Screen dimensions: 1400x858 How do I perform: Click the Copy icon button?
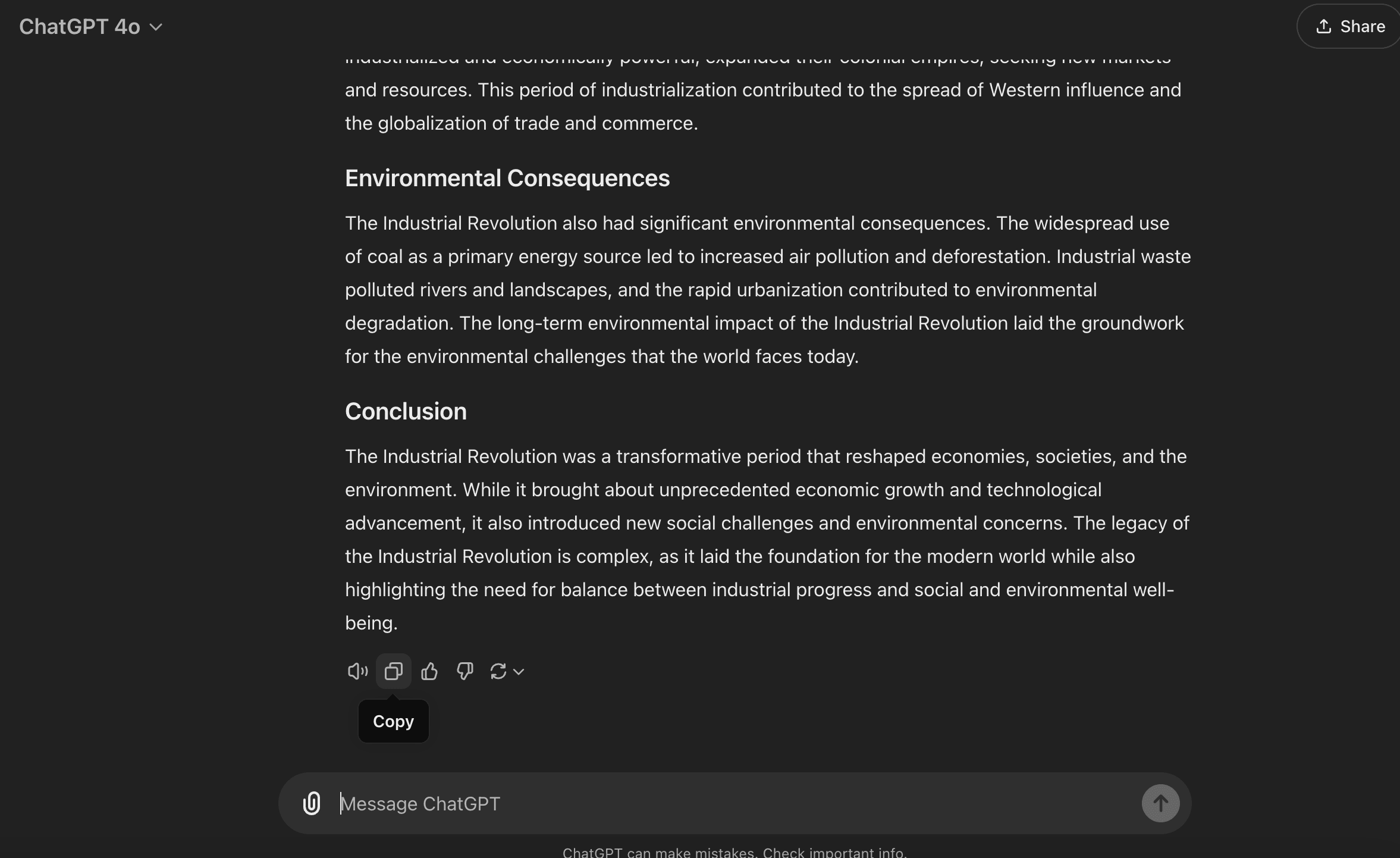point(393,671)
